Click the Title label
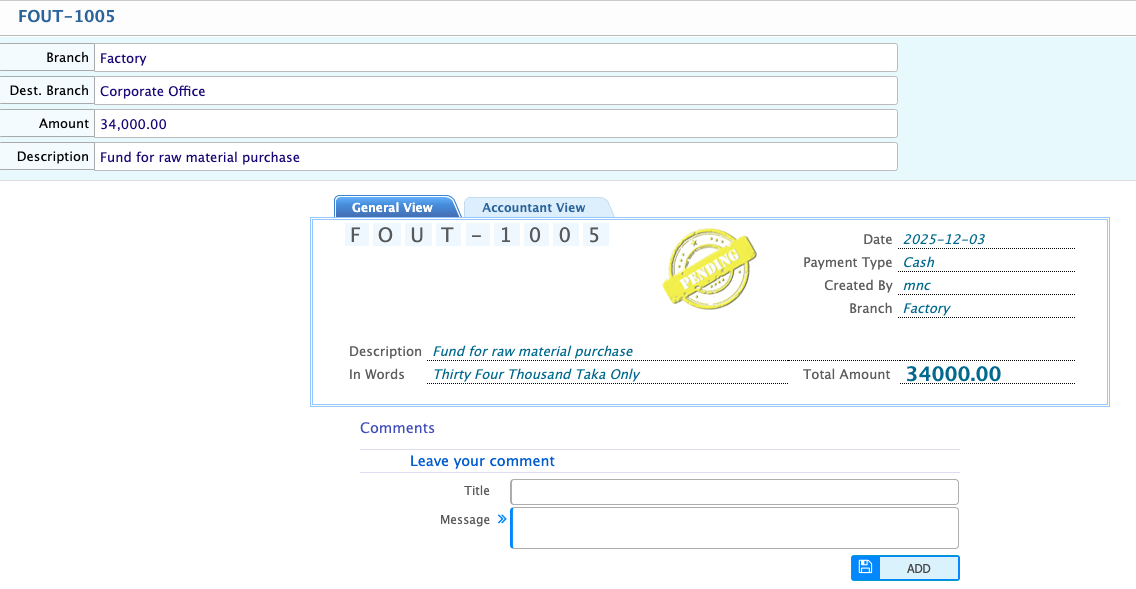 pyautogui.click(x=477, y=491)
